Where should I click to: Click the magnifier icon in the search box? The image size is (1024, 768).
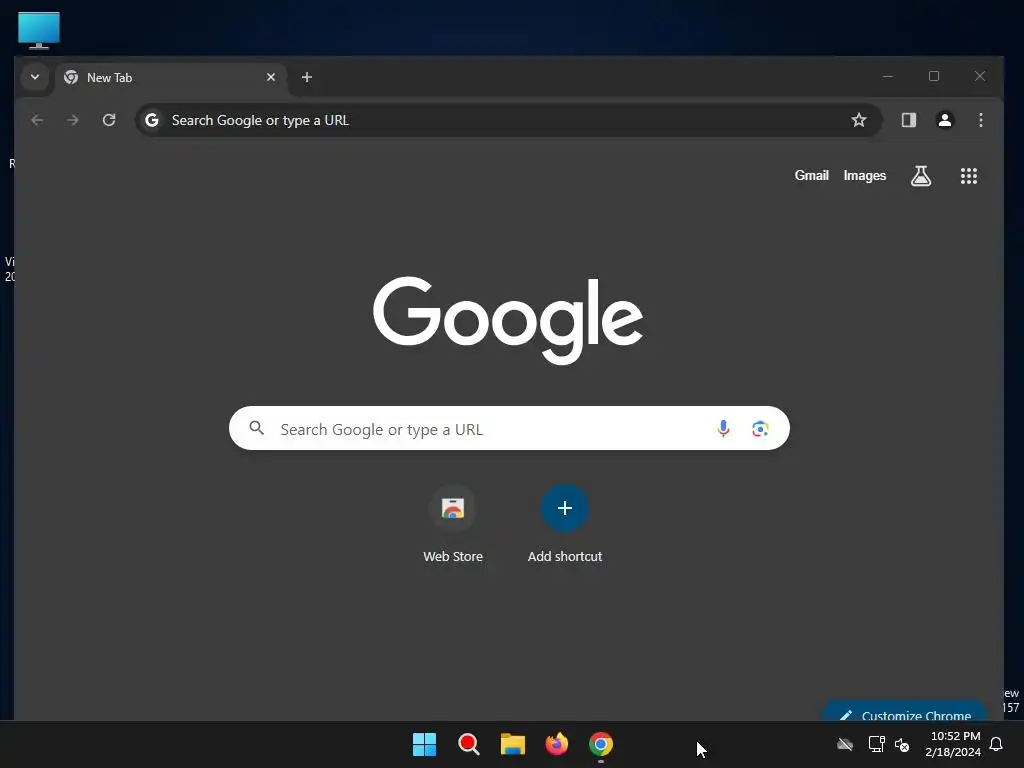tap(257, 428)
